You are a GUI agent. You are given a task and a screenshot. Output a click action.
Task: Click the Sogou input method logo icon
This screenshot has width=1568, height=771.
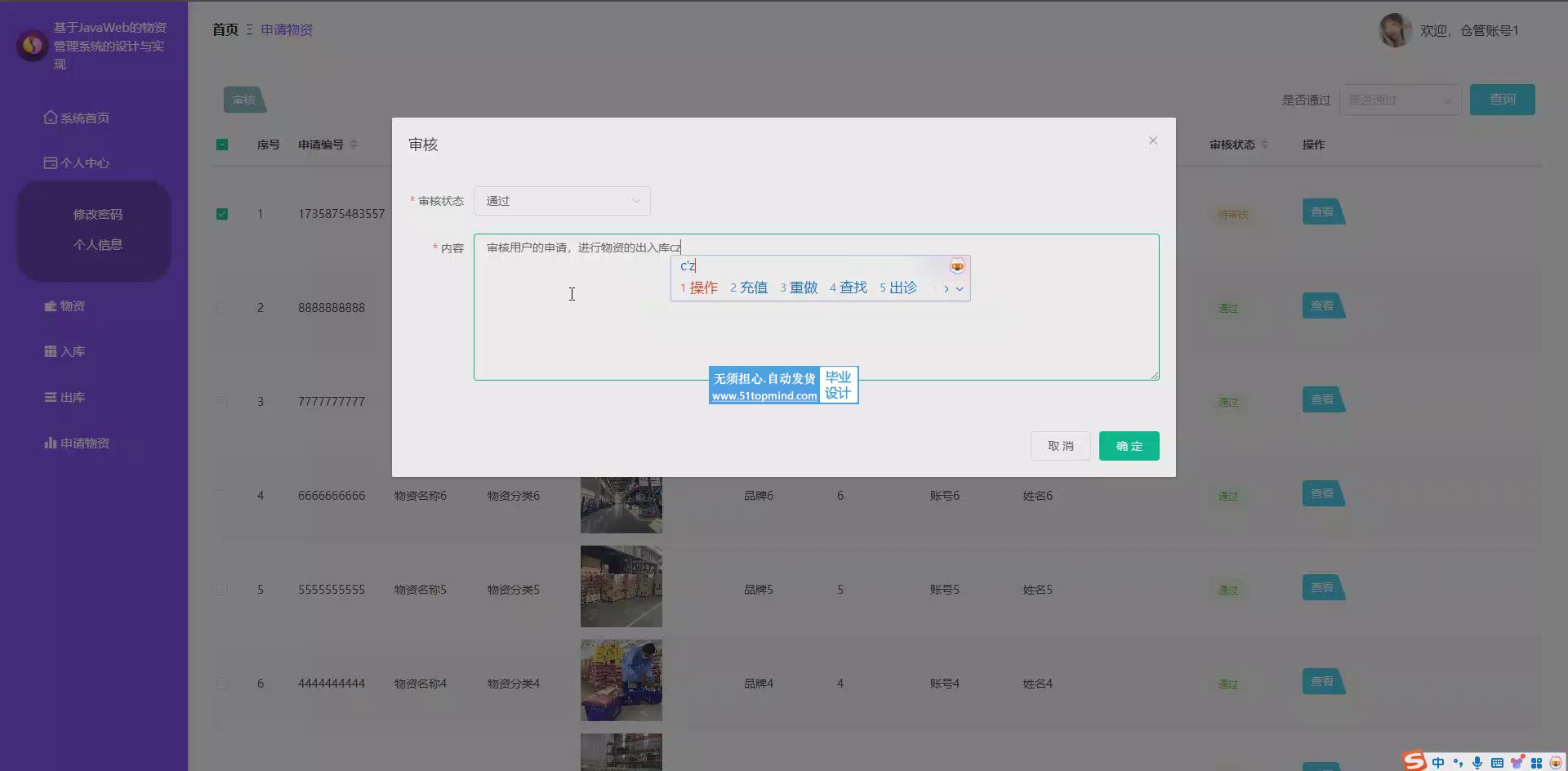tap(1414, 761)
